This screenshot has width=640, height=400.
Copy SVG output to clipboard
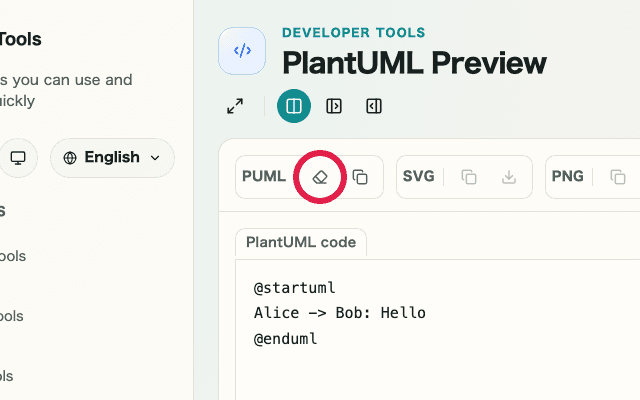point(469,177)
